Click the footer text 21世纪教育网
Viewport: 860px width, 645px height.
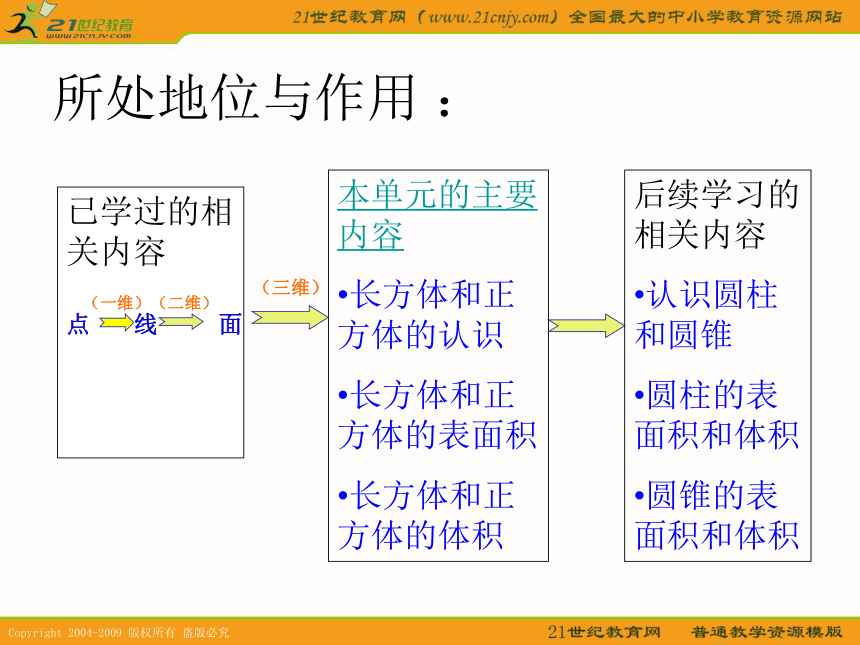pos(604,632)
